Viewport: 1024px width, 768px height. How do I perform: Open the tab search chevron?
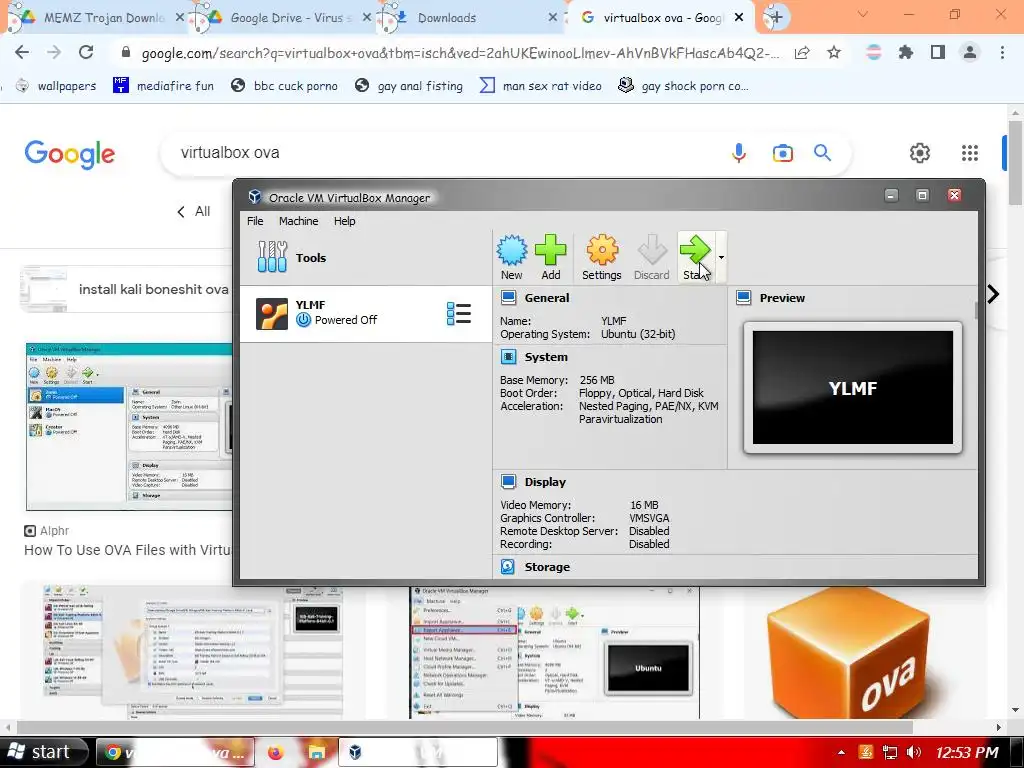click(863, 14)
